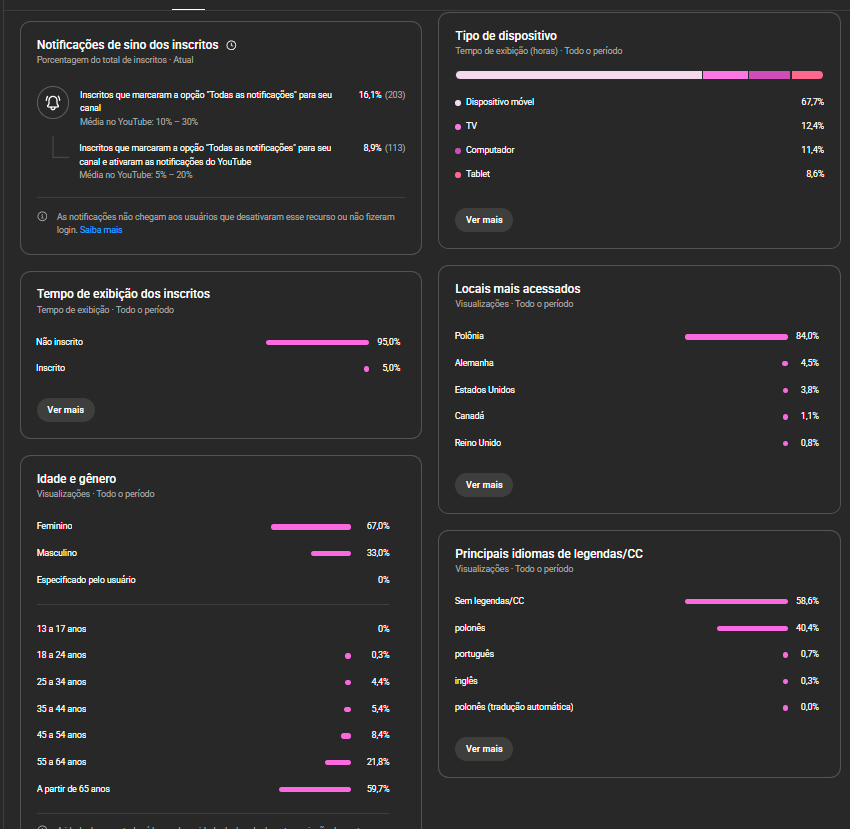Expand Locais mais acessados with Ver mais
The image size is (850, 829).
tap(484, 485)
